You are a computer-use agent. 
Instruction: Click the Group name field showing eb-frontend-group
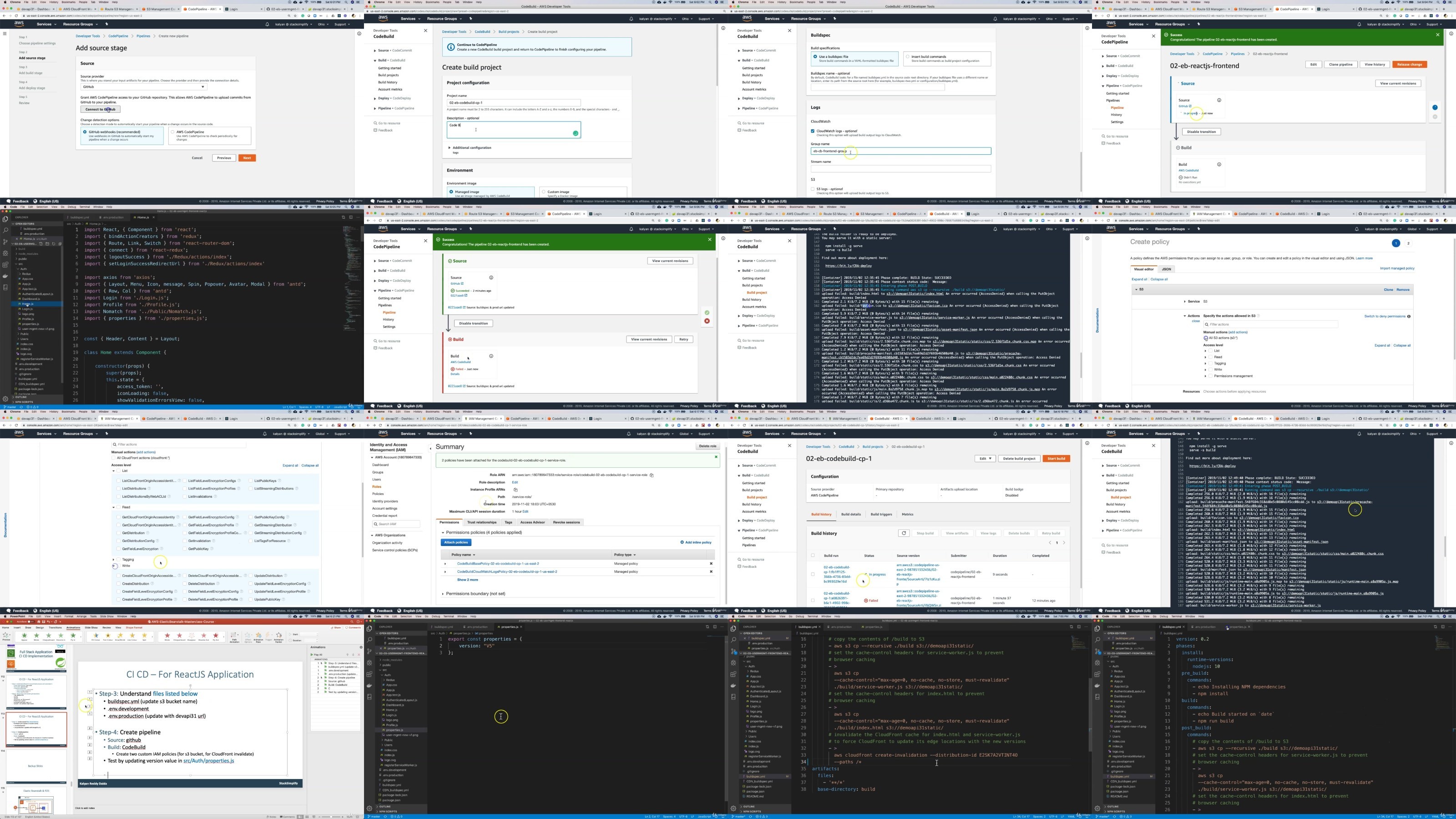pyautogui.click(x=901, y=151)
